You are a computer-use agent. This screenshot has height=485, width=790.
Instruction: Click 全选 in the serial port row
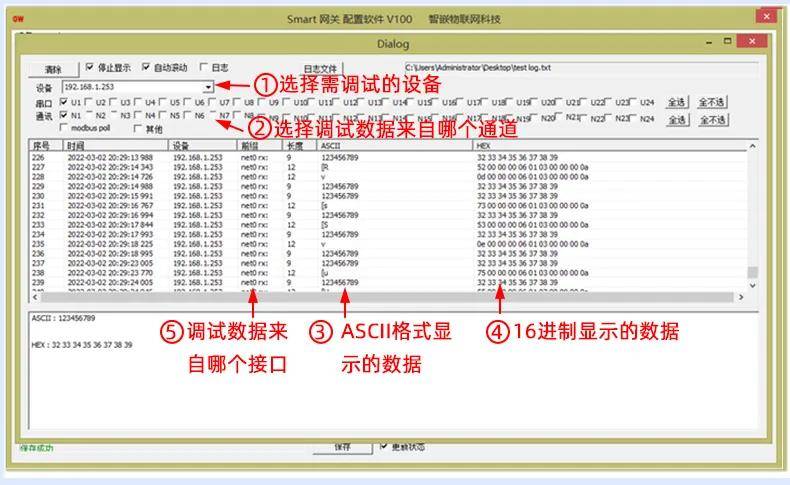[x=677, y=103]
